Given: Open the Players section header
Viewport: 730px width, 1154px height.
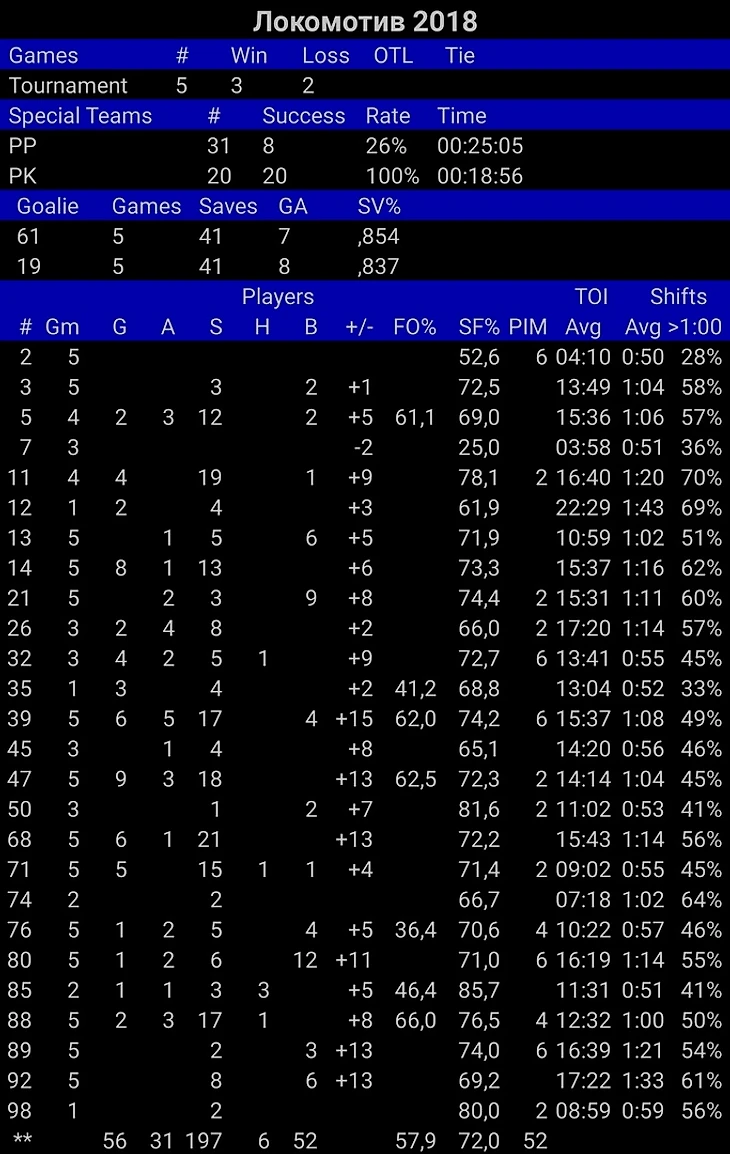Looking at the screenshot, I should (x=277, y=297).
